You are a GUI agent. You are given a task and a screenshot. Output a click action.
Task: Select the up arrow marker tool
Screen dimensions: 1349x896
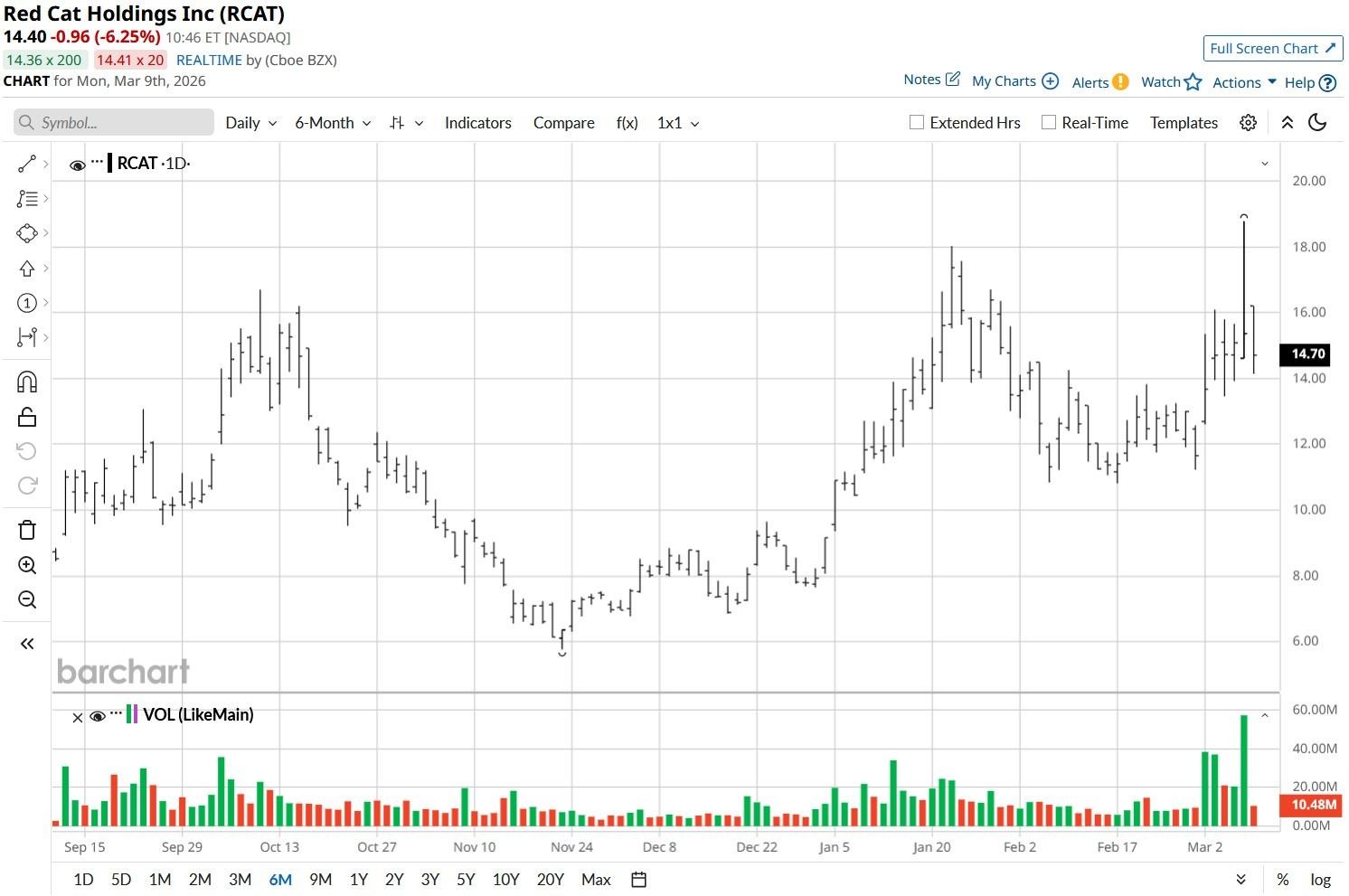tap(27, 269)
